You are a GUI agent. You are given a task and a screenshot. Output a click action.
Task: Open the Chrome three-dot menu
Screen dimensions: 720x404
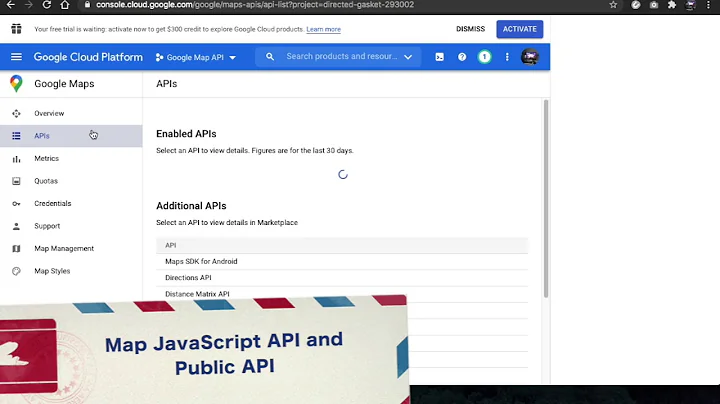click(708, 5)
